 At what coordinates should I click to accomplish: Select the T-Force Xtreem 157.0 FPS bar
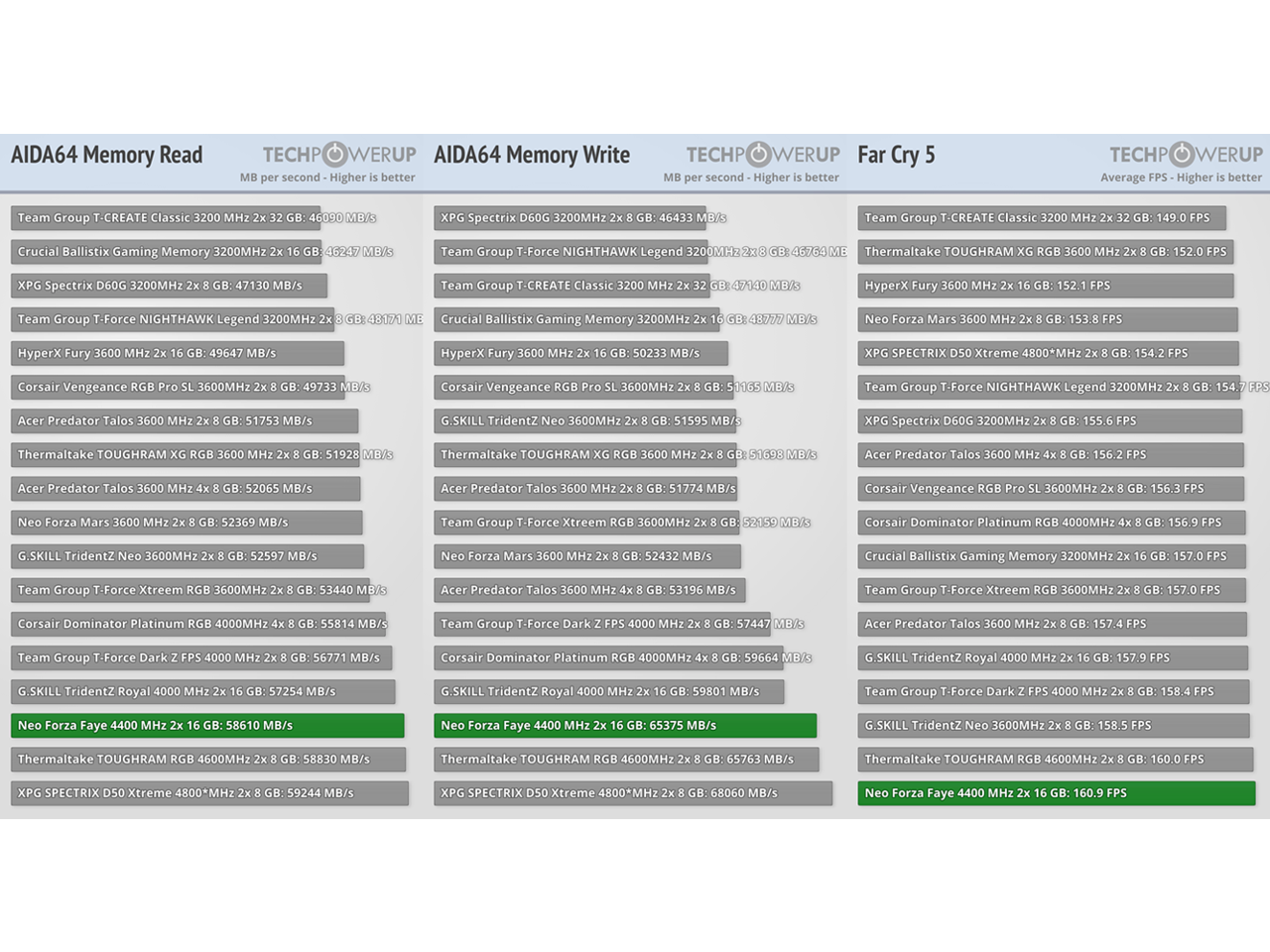click(x=1052, y=590)
